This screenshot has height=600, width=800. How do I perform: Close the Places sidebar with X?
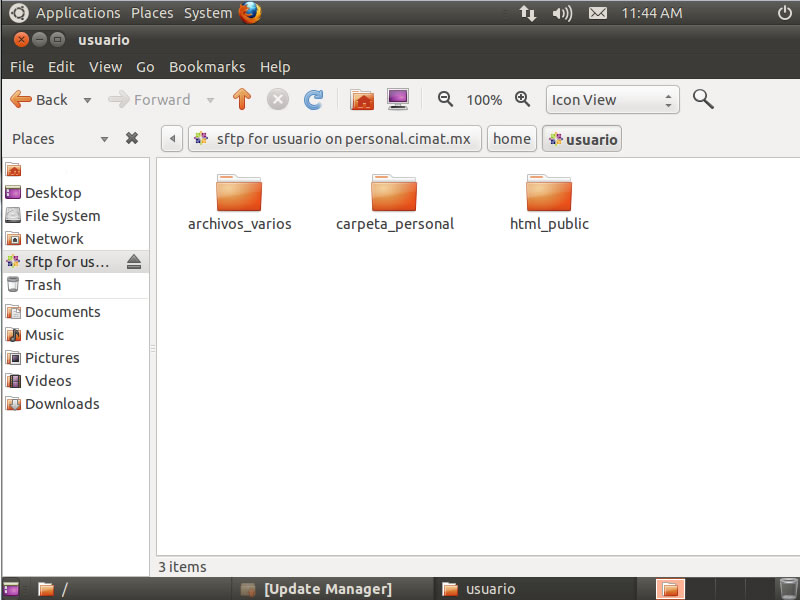(132, 138)
